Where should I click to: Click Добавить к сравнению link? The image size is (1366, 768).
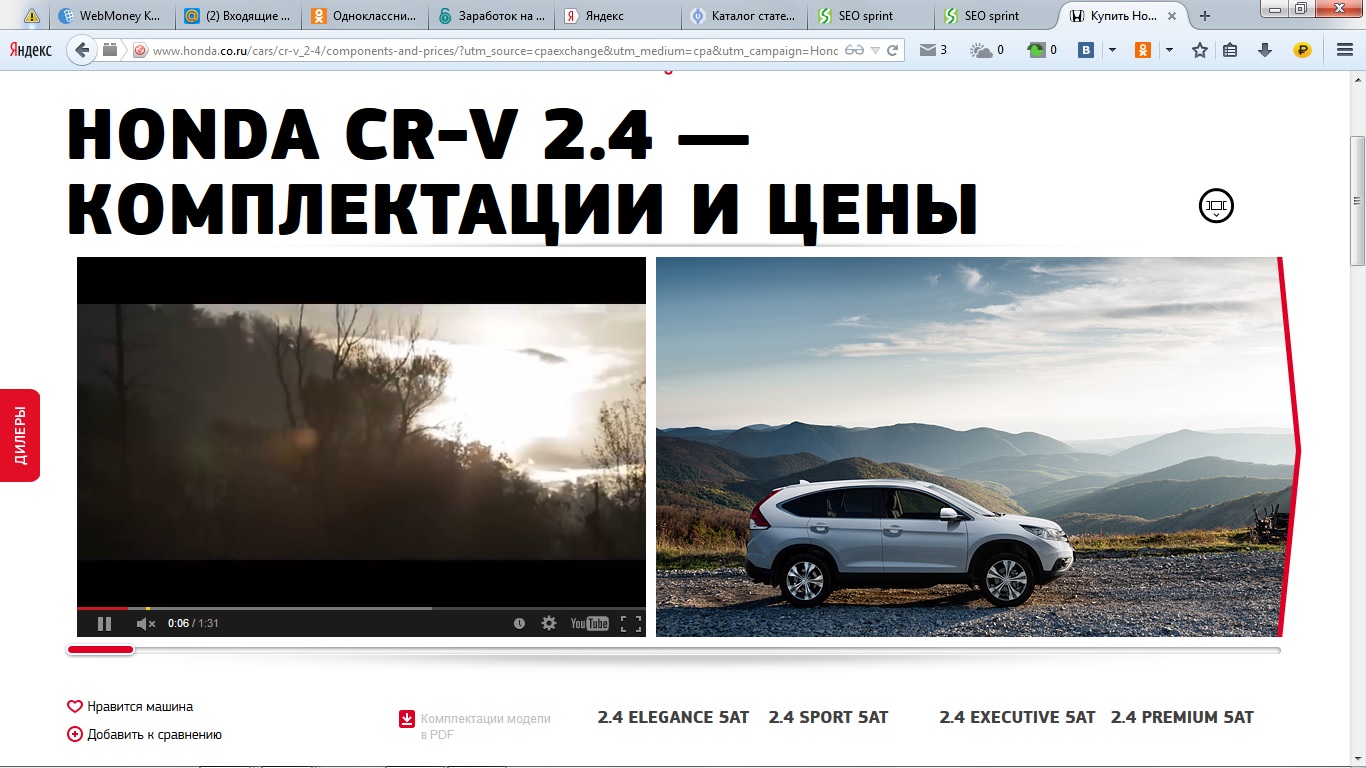pyautogui.click(x=154, y=734)
